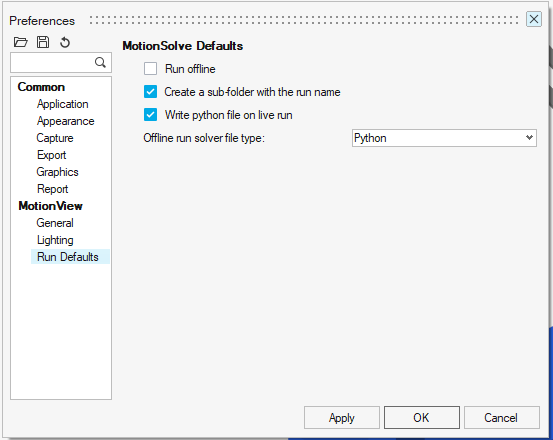Select Report preferences
Screen dimensions: 553x440
[53, 189]
